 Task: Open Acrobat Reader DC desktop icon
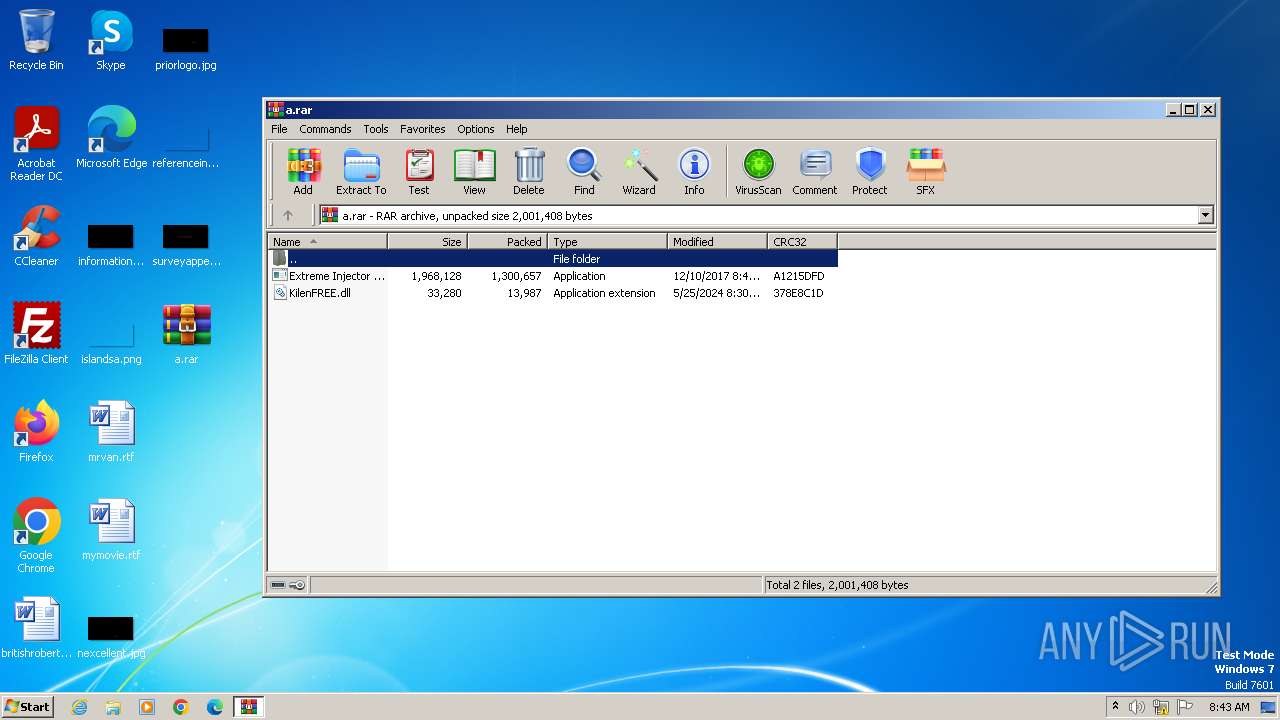click(x=36, y=144)
